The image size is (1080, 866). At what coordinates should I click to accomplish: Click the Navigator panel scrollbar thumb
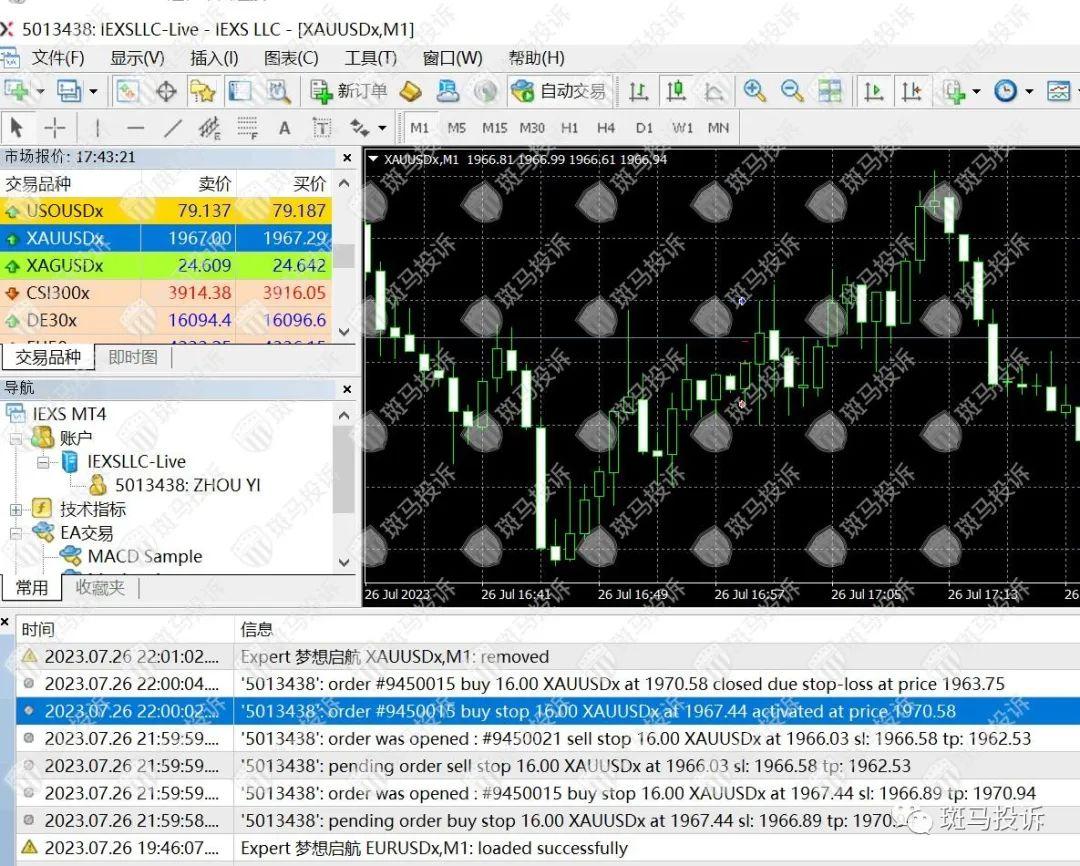pyautogui.click(x=343, y=469)
